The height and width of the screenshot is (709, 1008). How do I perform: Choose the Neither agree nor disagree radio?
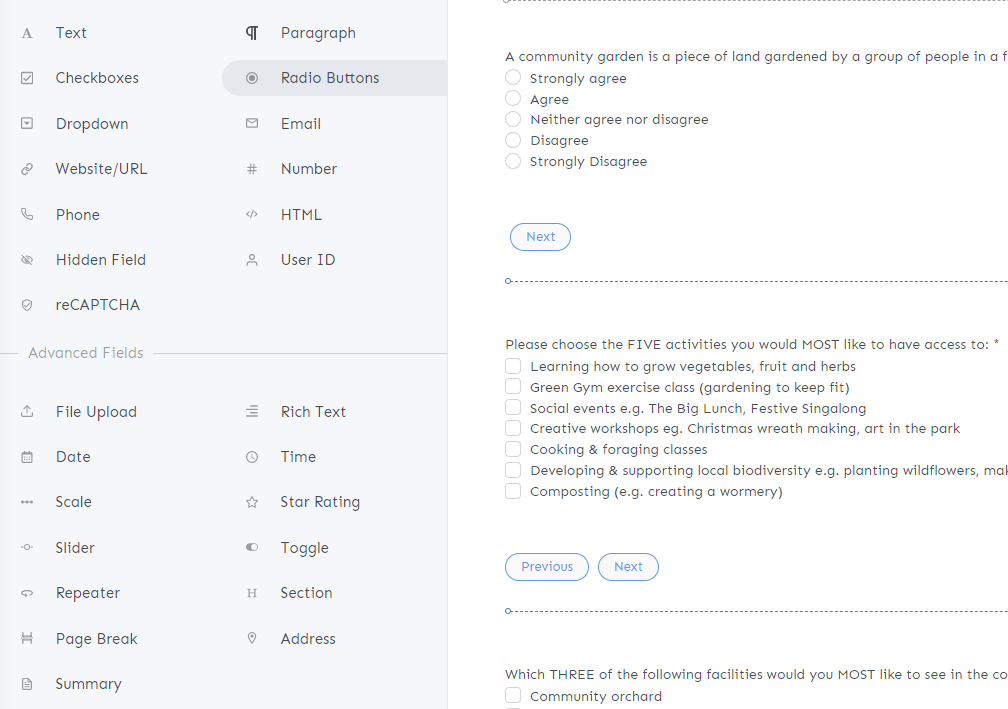coord(513,119)
